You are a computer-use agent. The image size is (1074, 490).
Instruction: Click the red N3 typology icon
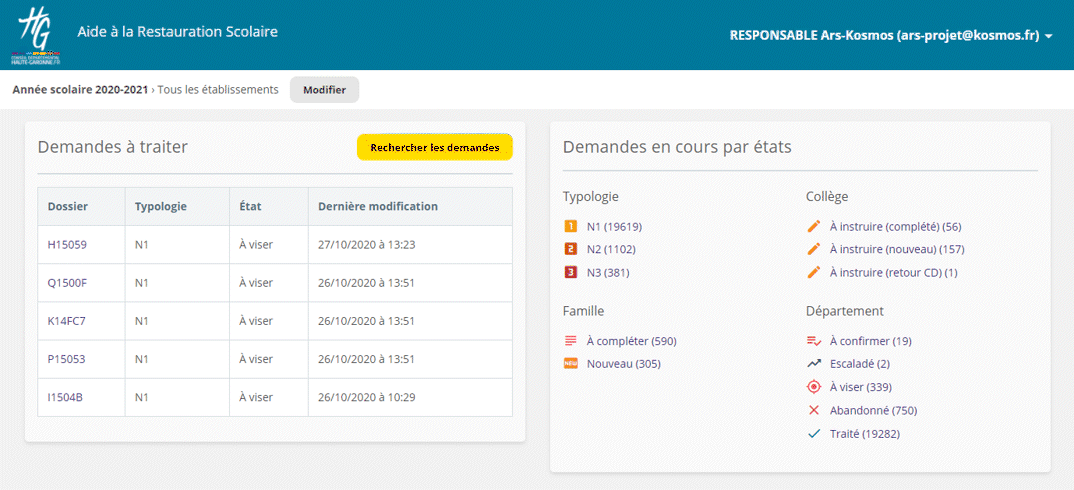coord(571,273)
